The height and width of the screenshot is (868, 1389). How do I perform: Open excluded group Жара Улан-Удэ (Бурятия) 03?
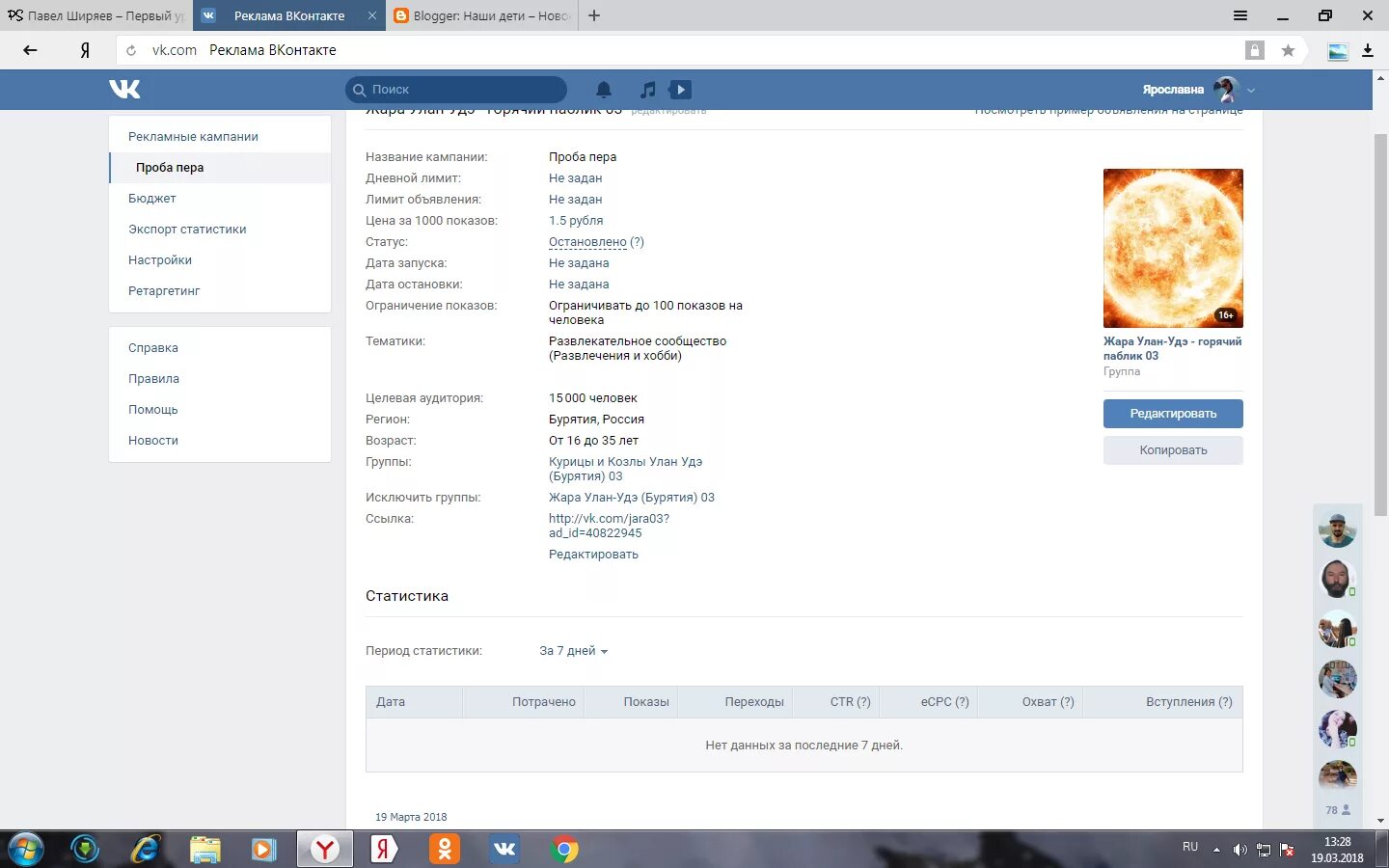(632, 498)
